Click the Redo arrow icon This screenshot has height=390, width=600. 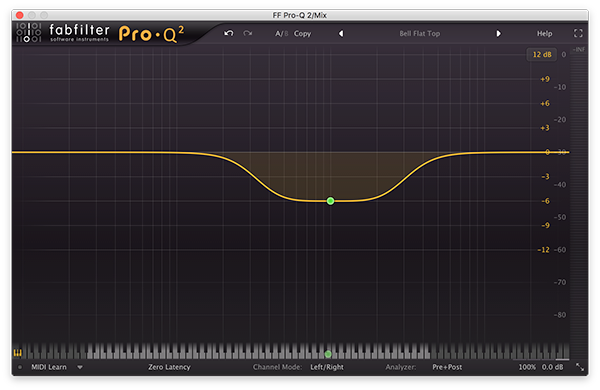(x=248, y=34)
